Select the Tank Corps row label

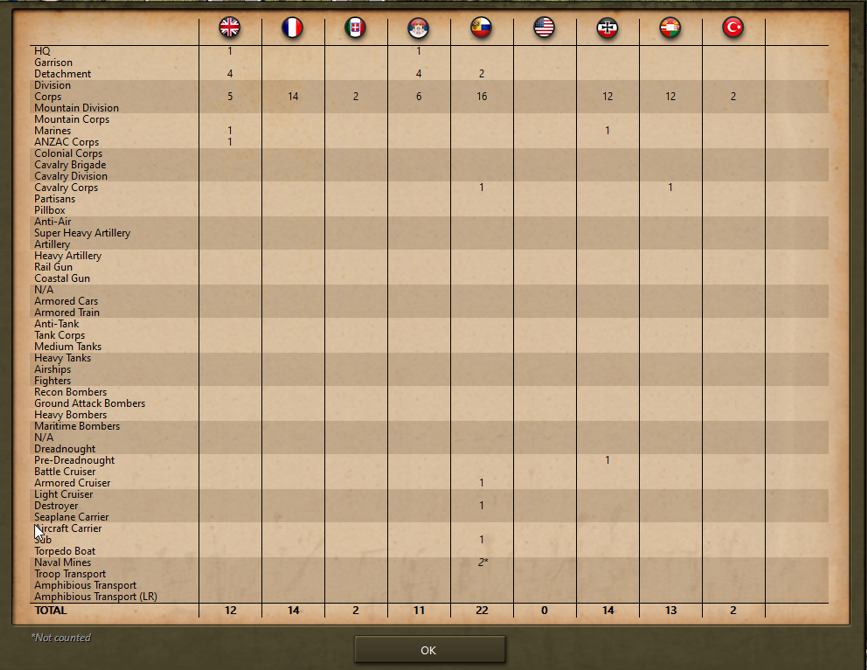click(x=60, y=335)
